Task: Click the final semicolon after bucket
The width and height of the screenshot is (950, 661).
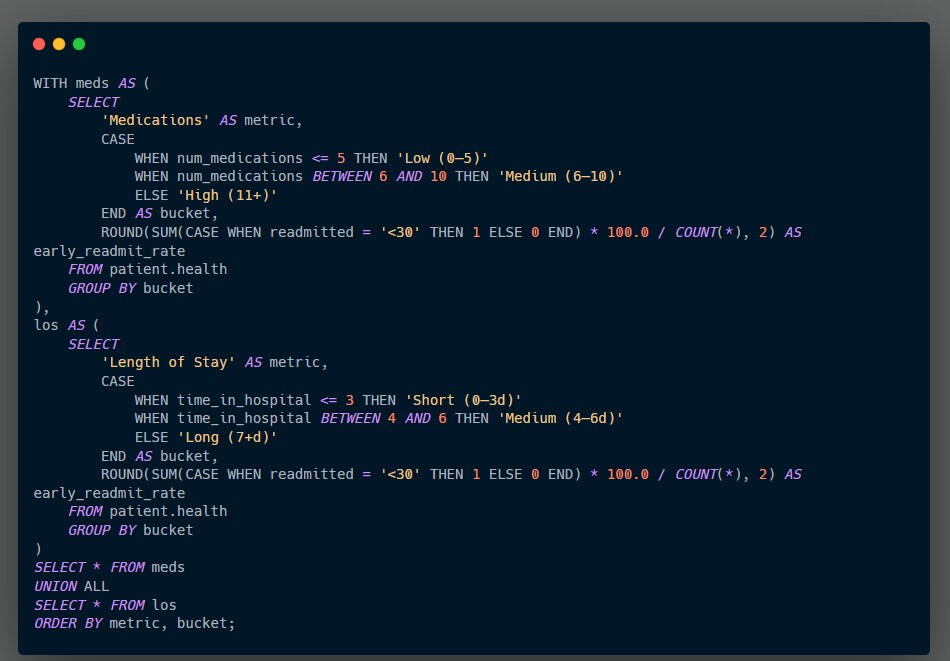Action: tap(231, 623)
